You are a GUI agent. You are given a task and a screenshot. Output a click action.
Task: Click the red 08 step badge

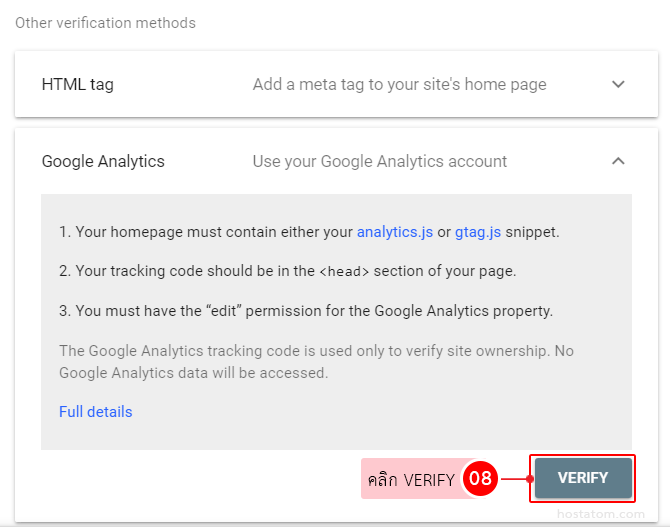(480, 479)
